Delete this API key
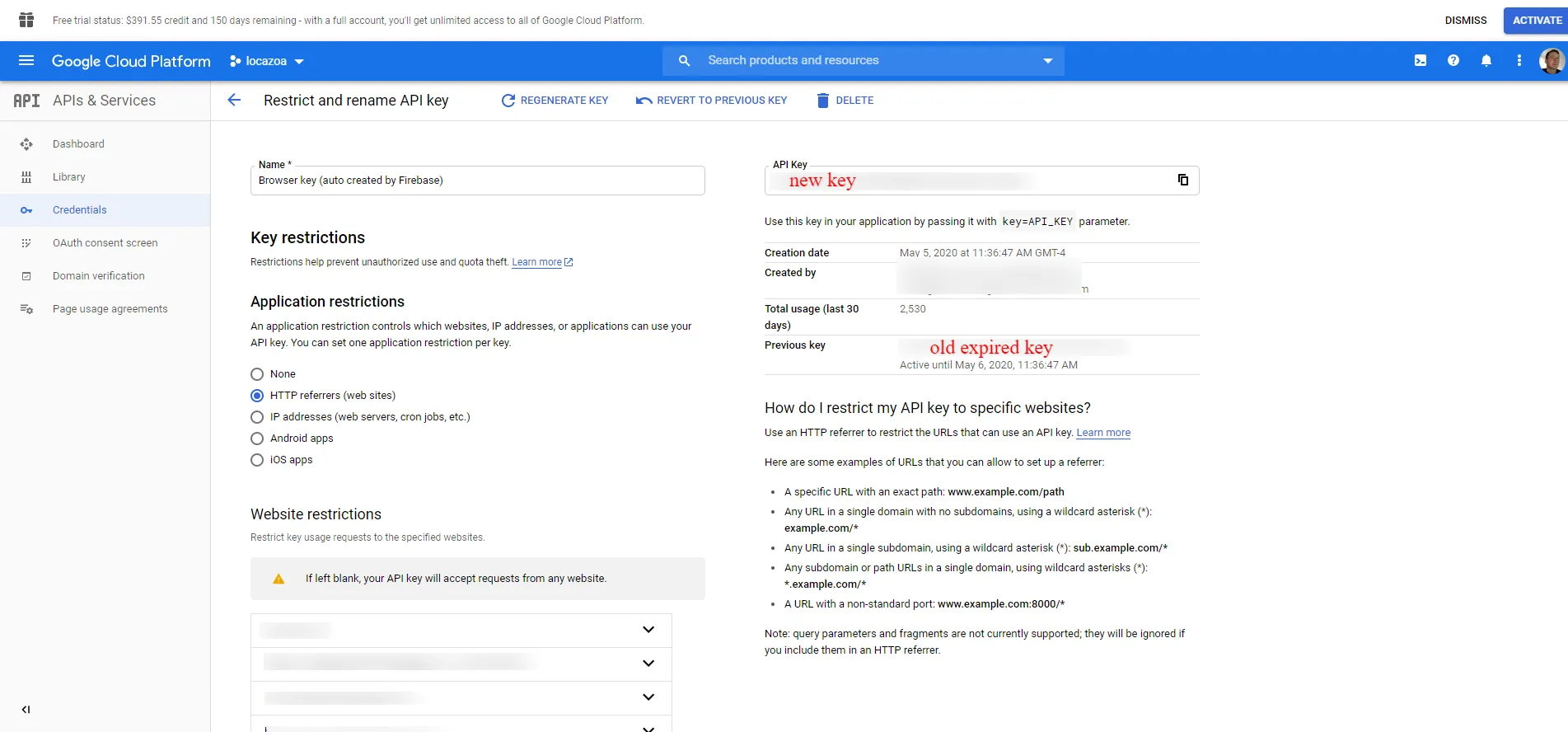 845,101
